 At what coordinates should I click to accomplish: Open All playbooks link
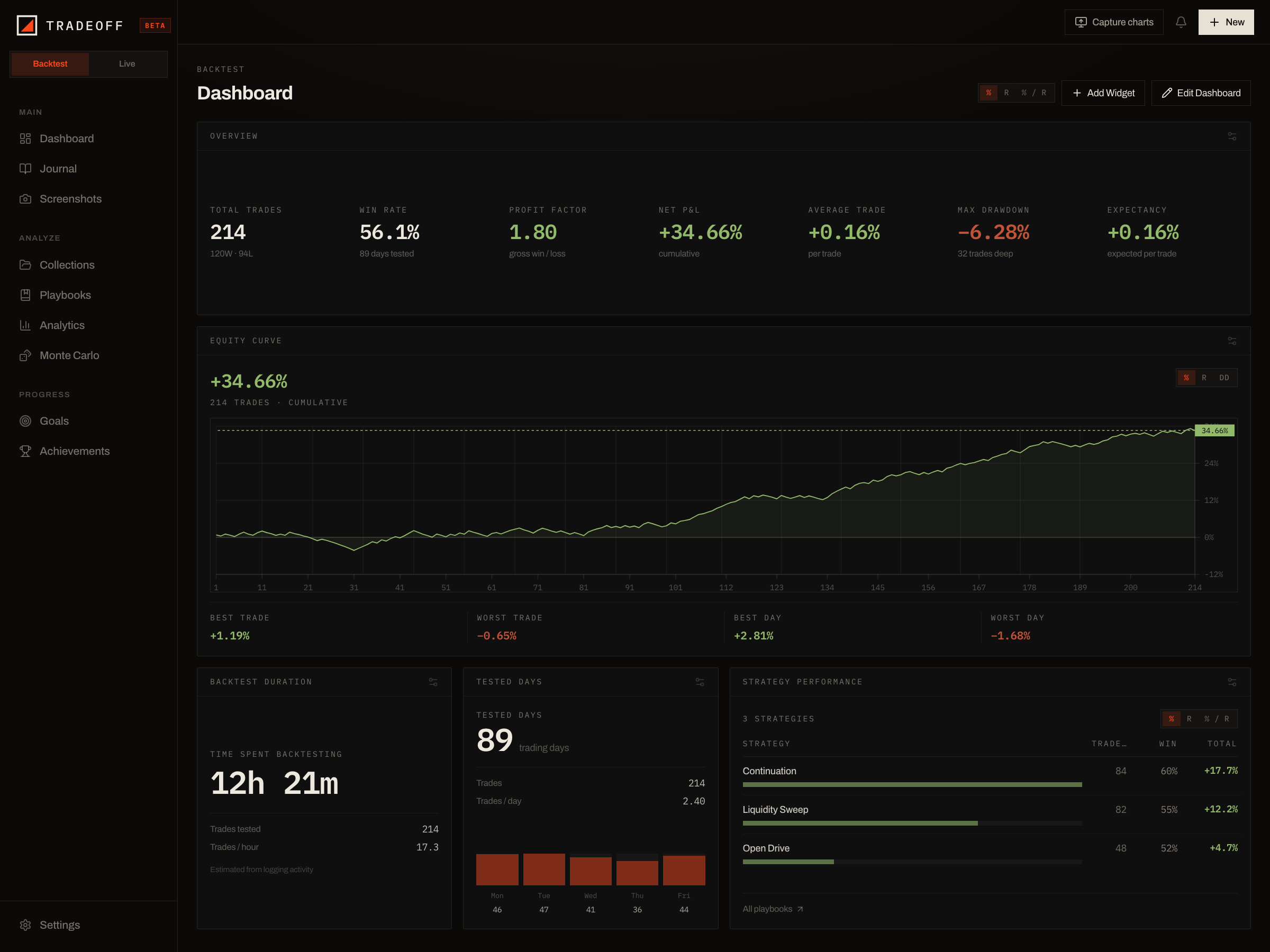[772, 909]
